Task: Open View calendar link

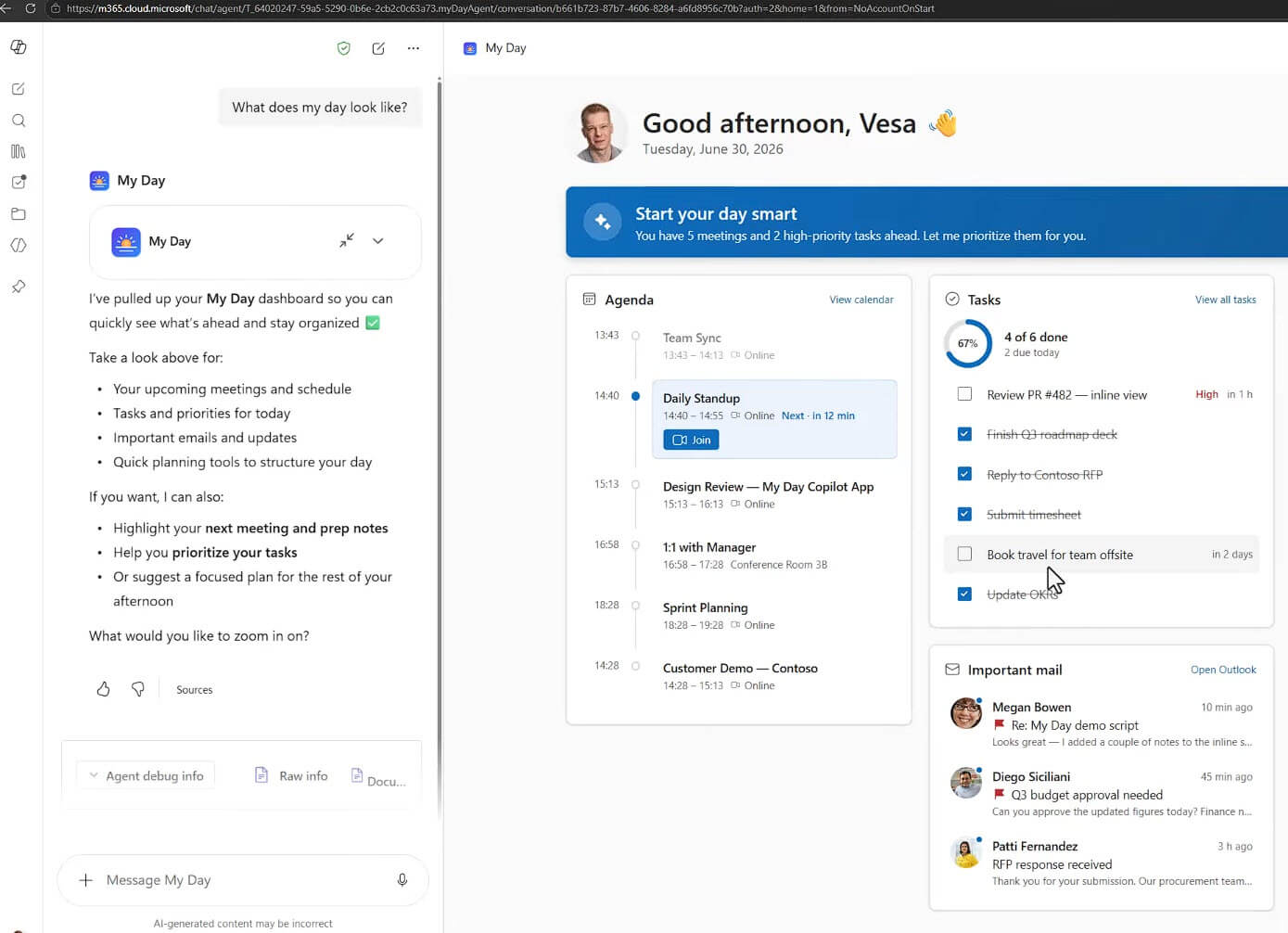Action: tap(861, 300)
